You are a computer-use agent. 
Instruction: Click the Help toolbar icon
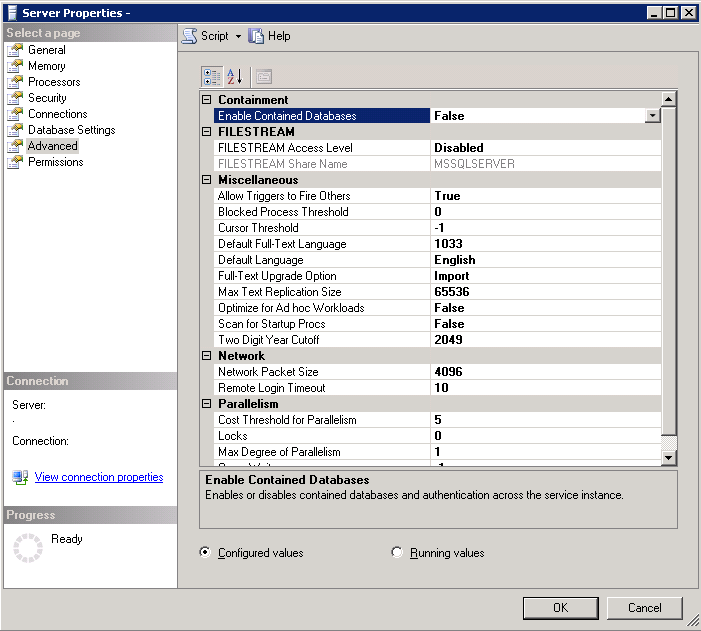click(x=257, y=35)
